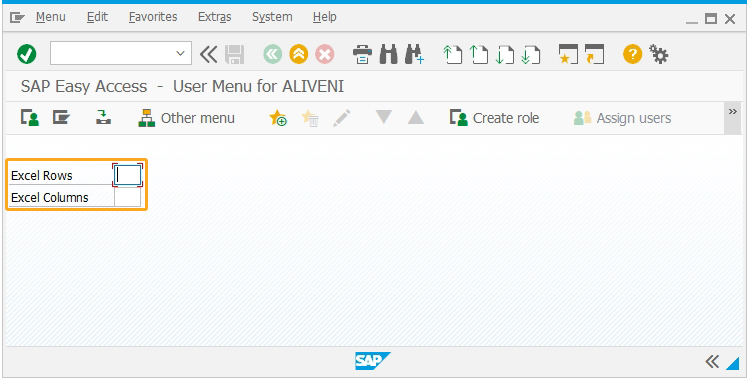
Task: Click the Find Next binoculars-plus icon
Action: 414,54
